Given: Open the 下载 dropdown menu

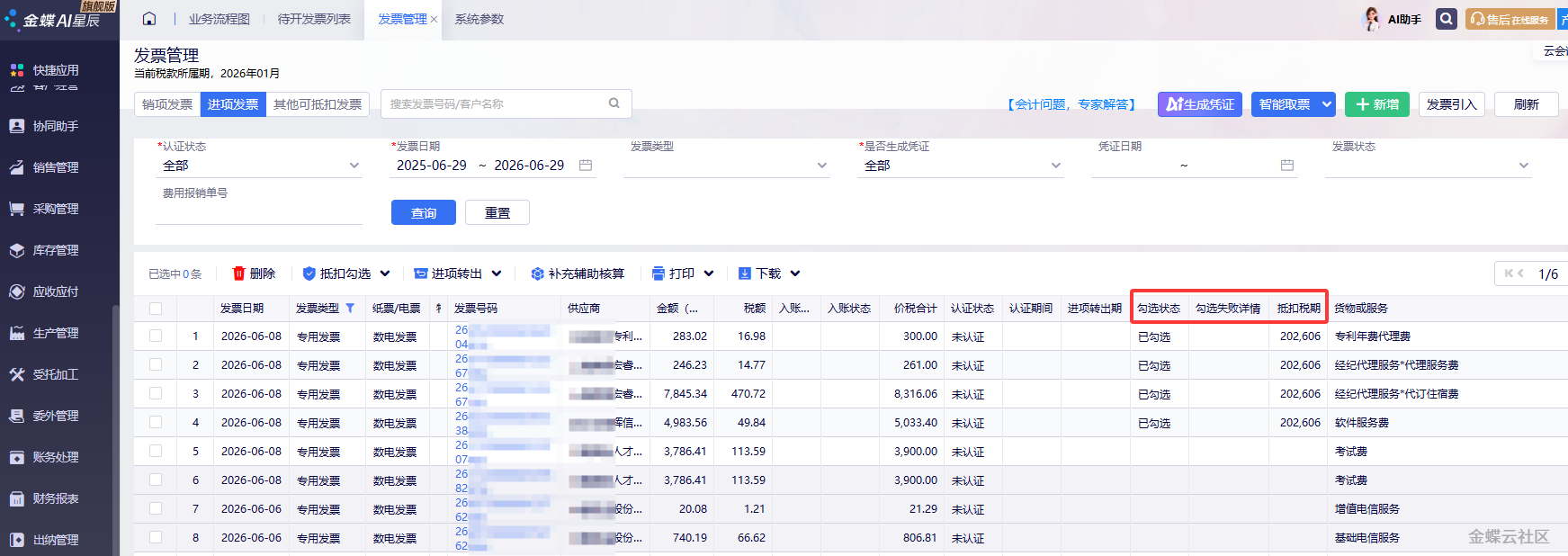Looking at the screenshot, I should click(795, 274).
